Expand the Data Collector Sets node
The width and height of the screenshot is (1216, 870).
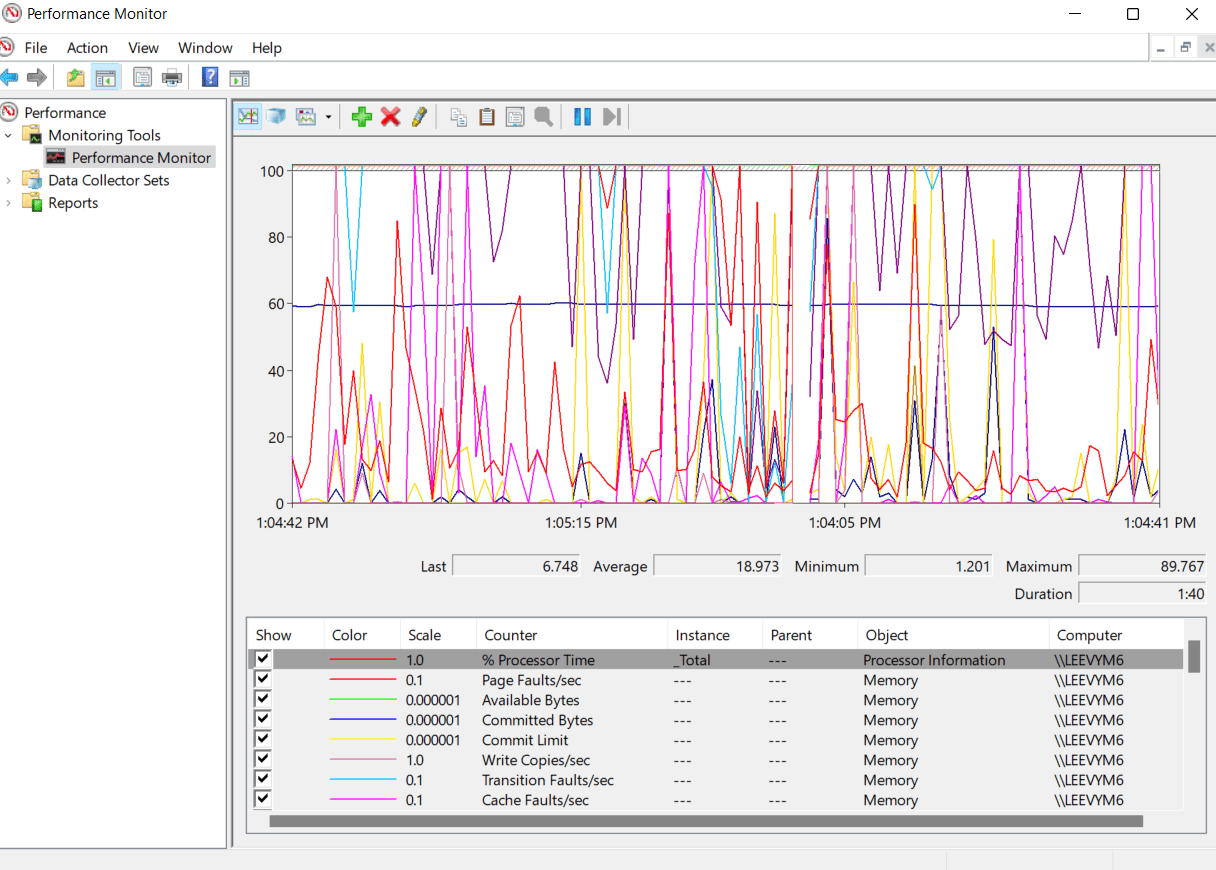pyautogui.click(x=8, y=180)
